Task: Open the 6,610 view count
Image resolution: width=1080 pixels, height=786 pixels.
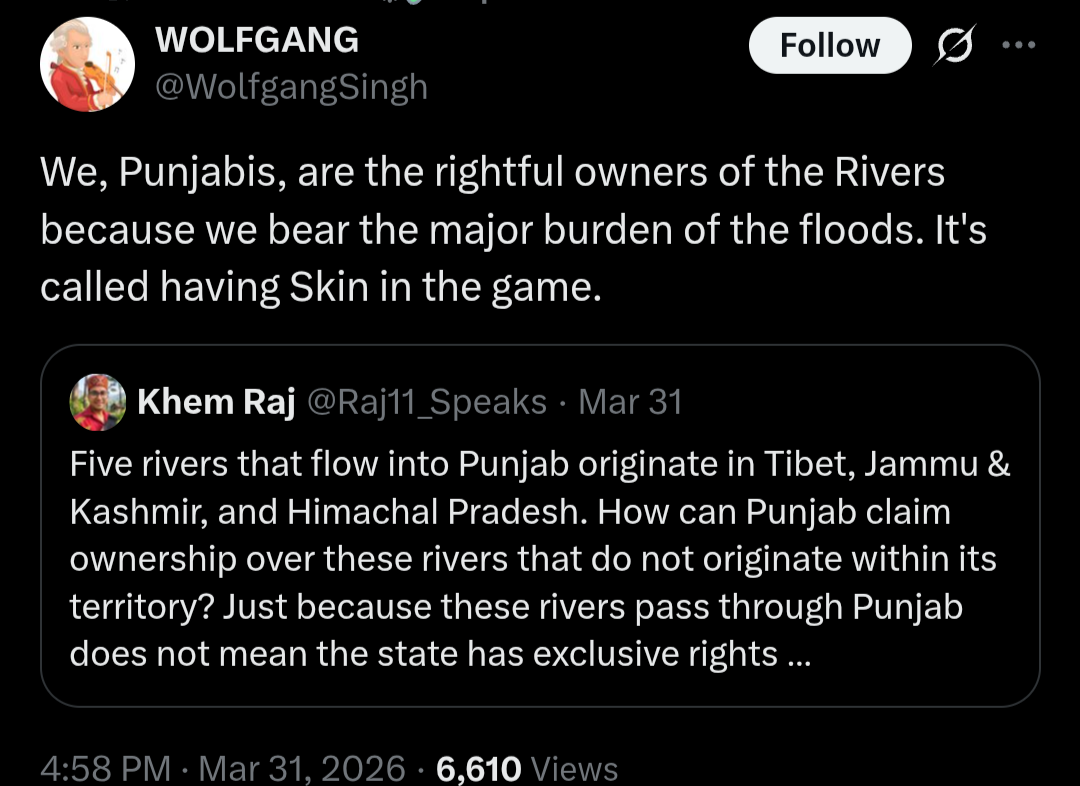Action: coord(479,768)
